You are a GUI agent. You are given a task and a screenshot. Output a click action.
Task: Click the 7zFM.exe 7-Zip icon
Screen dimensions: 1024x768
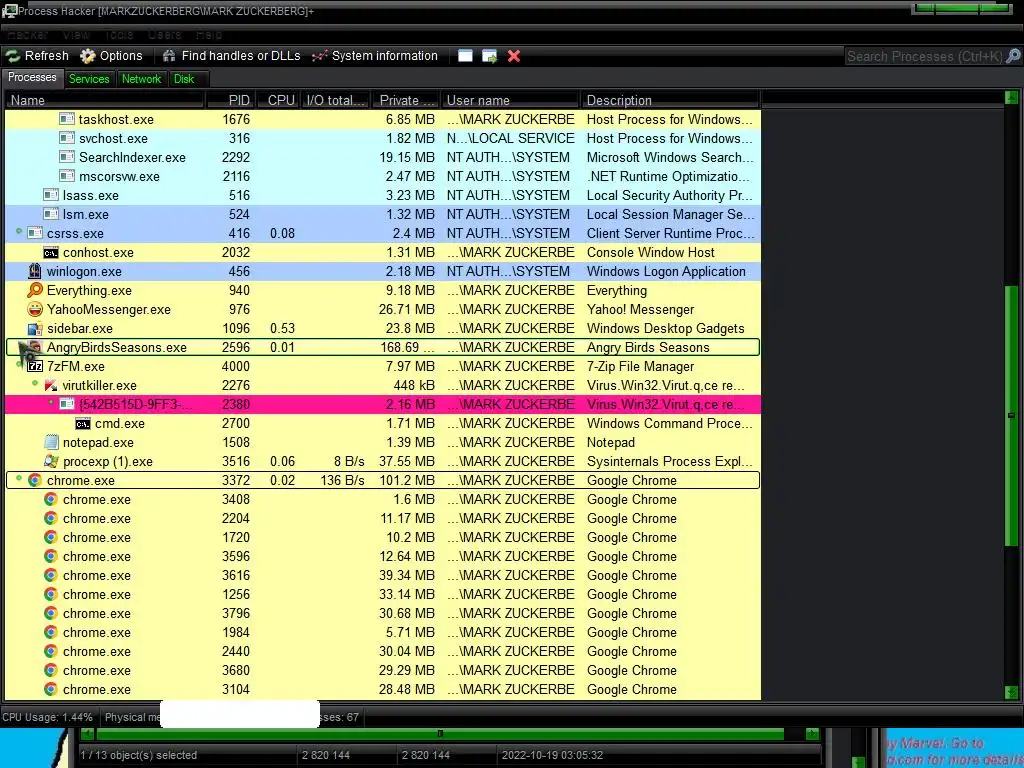point(35,366)
